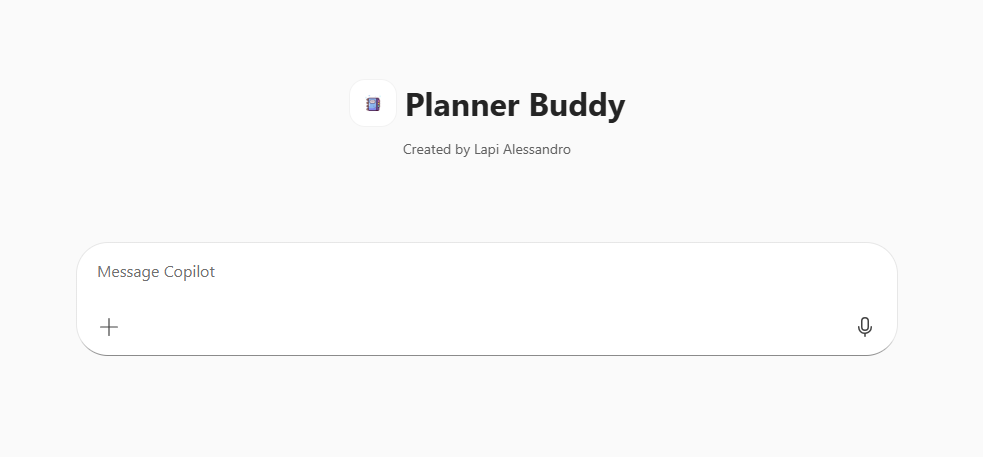Toggle the microphone for voice chat
Image resolution: width=983 pixels, height=457 pixels.
tap(865, 327)
